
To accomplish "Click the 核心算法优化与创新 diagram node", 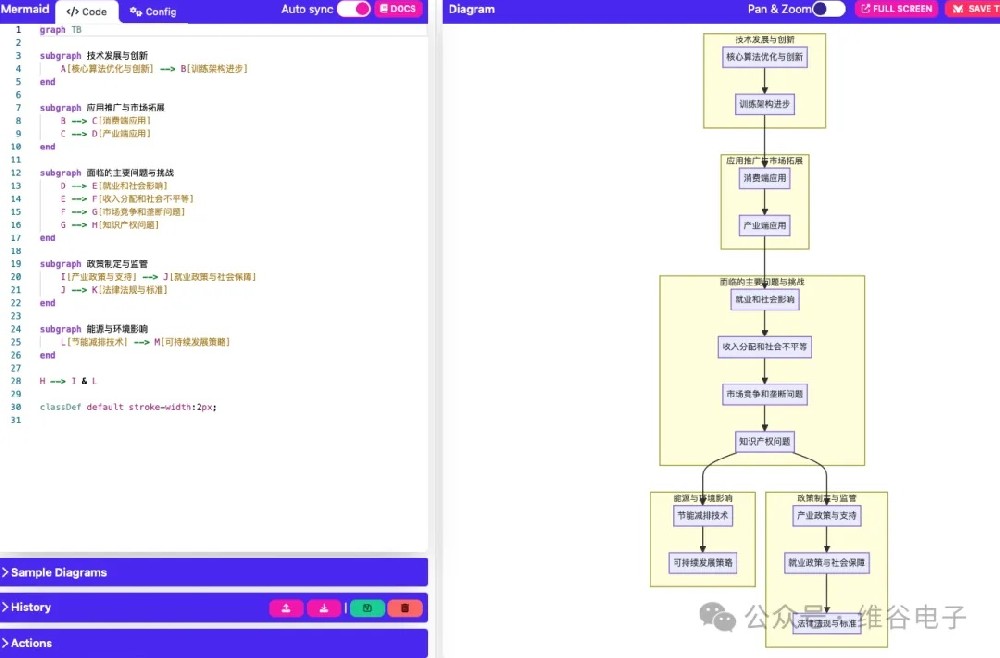I will 764,57.
